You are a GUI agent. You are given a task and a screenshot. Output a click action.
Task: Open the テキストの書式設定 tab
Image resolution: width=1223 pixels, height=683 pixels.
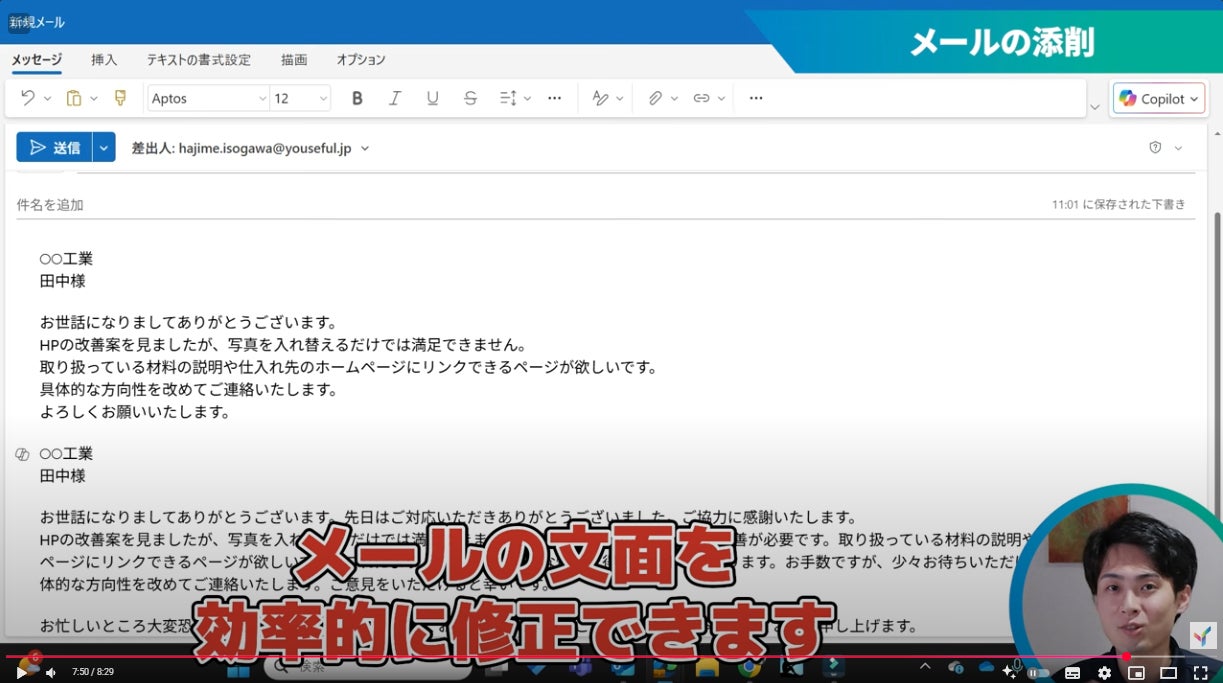199,60
